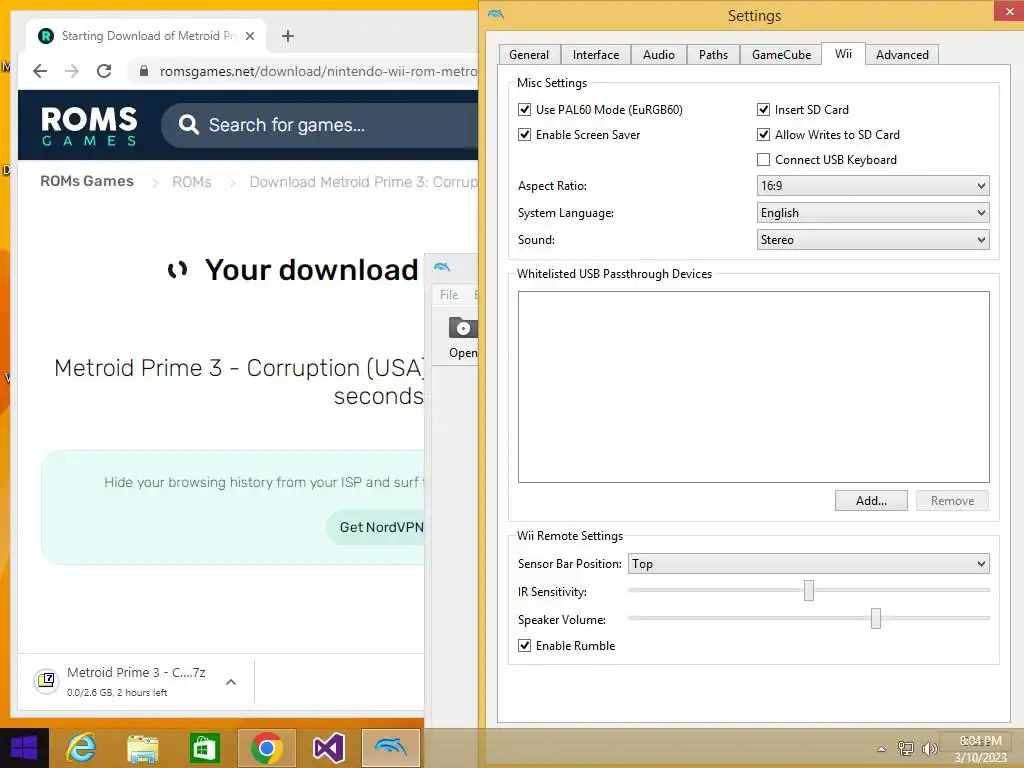Image resolution: width=1024 pixels, height=768 pixels.
Task: Switch to Chrome in taskbar
Action: coord(266,748)
